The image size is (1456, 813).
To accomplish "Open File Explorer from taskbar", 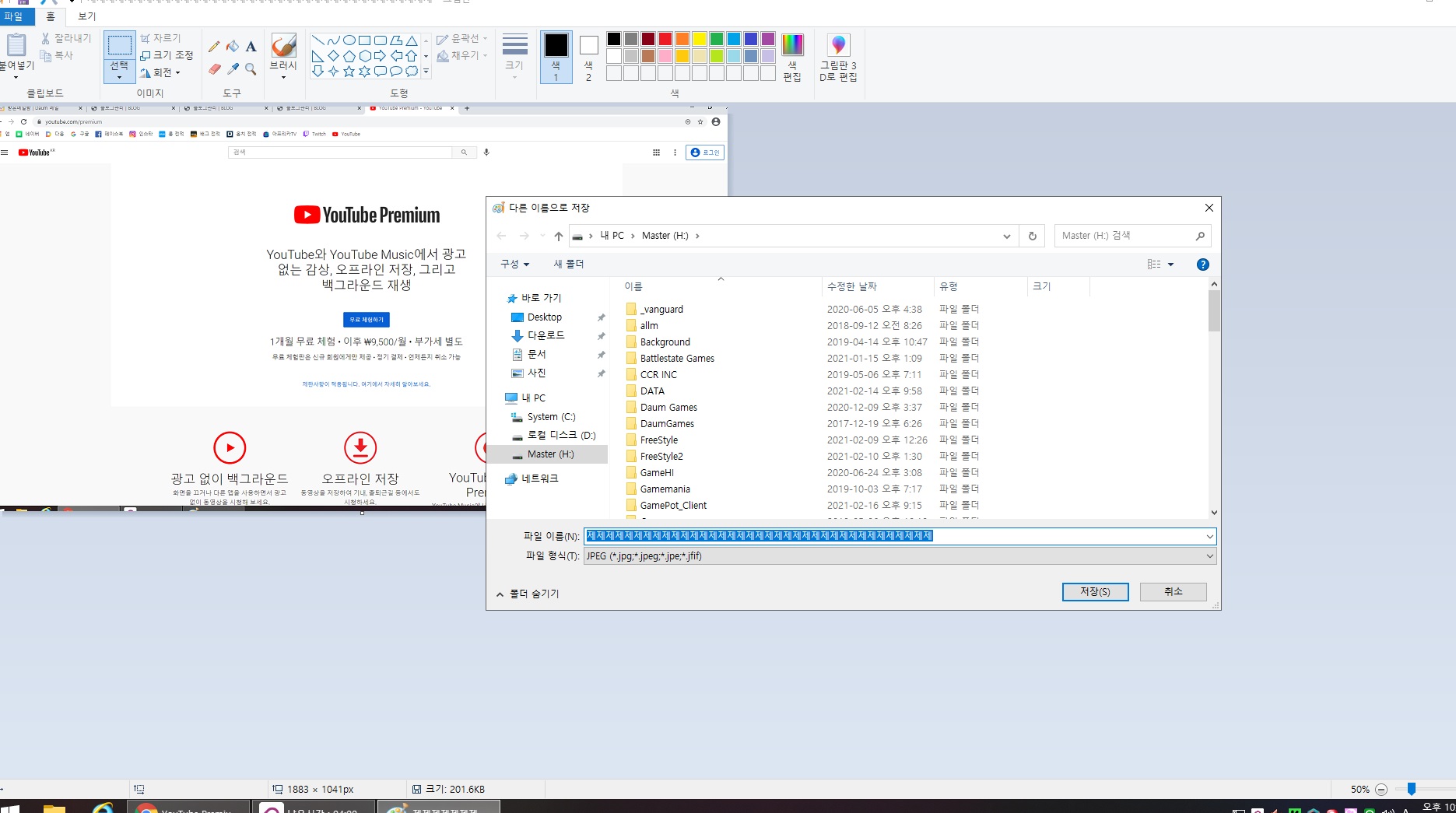I will (x=54, y=808).
